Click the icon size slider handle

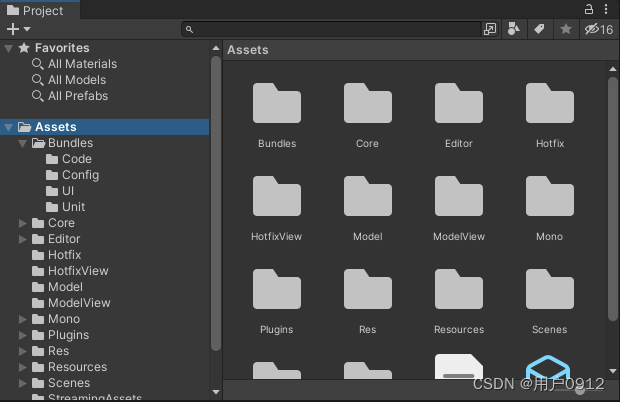point(580,390)
